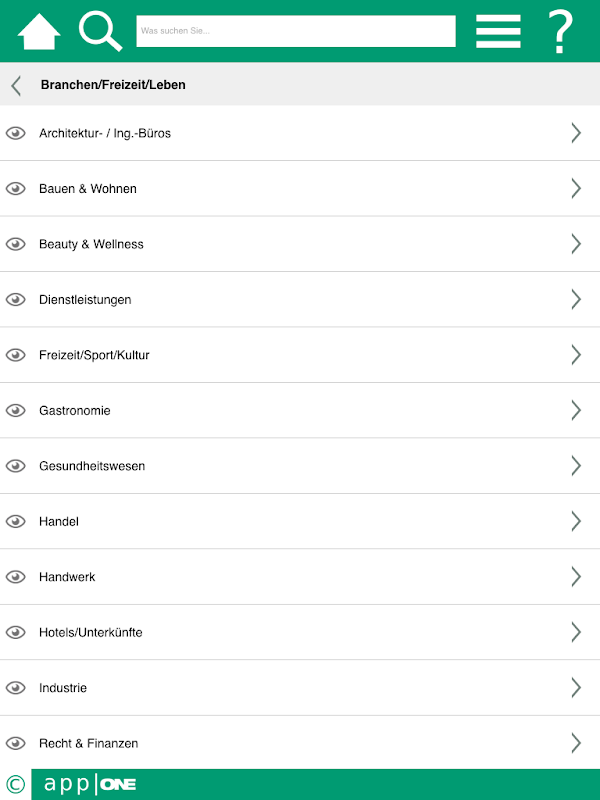Go back using the left chevron
The height and width of the screenshot is (800, 600).
click(16, 85)
